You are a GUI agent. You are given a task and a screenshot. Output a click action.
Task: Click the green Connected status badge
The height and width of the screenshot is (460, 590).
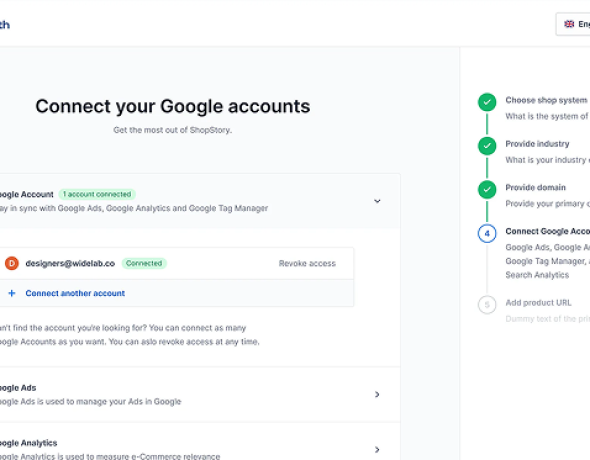pyautogui.click(x=144, y=263)
